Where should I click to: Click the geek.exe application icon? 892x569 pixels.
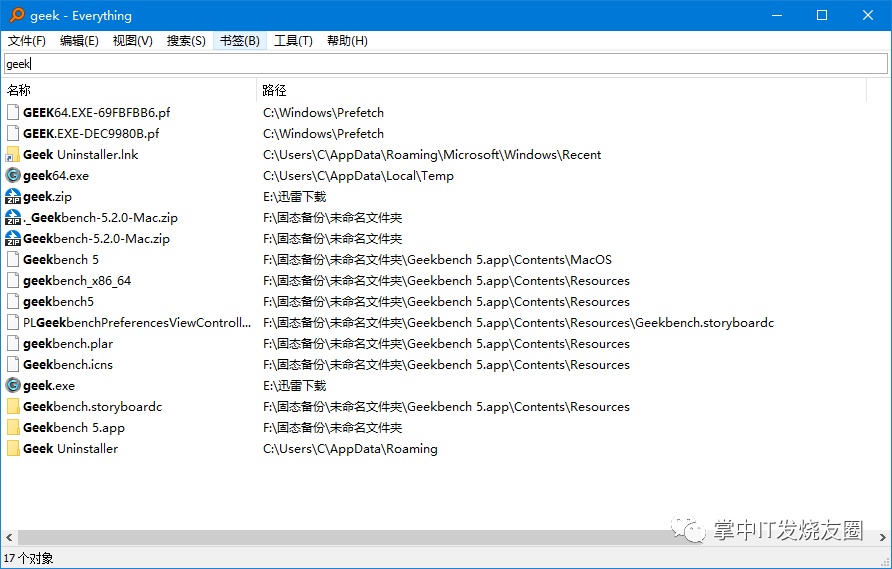(13, 386)
